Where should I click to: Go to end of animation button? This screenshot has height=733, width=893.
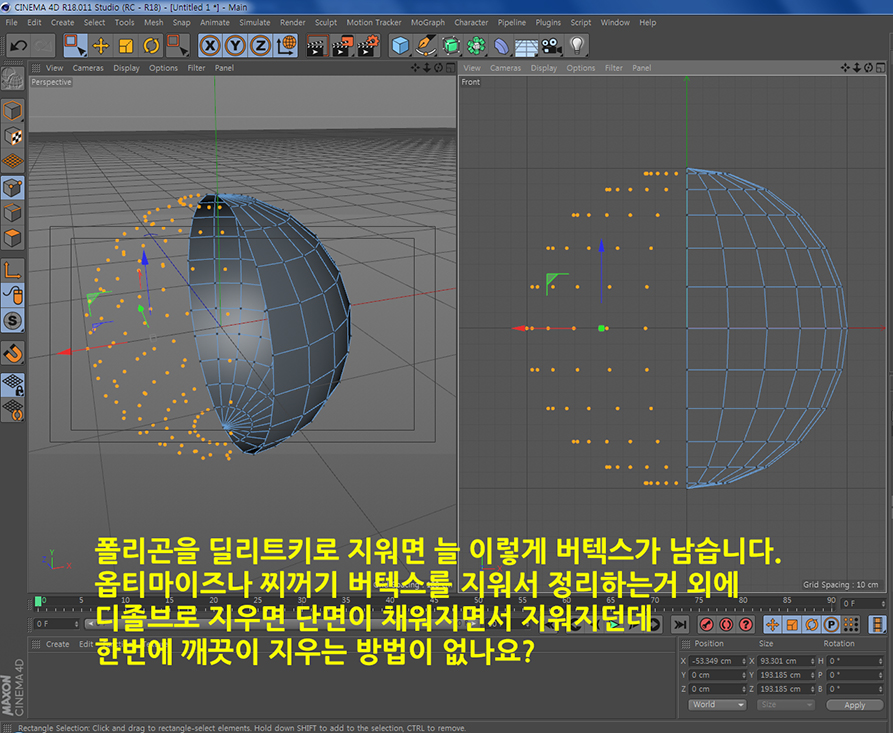[x=680, y=625]
